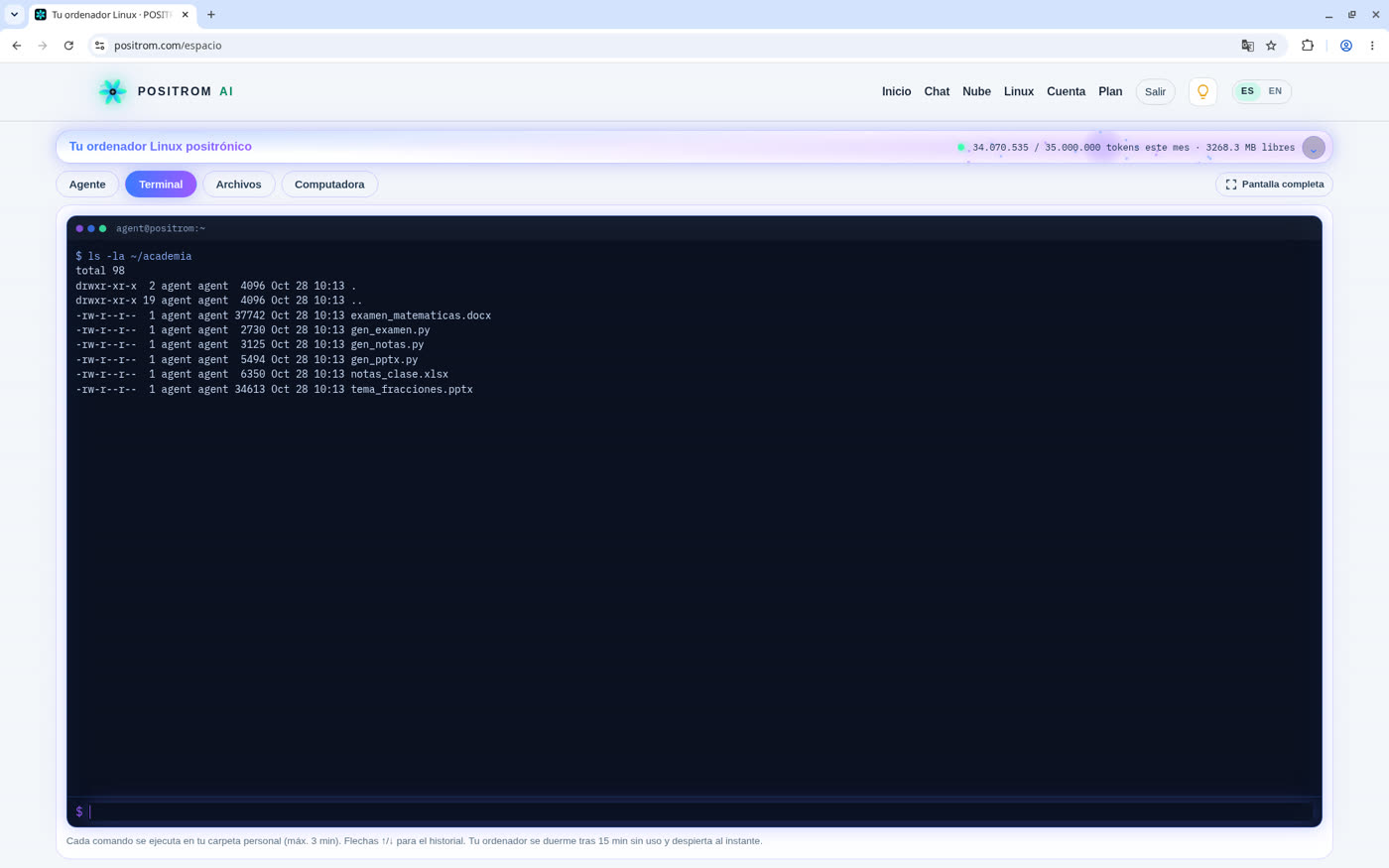1389x868 pixels.
Task: Click the examen_matematicas.docx file name
Action: 421,315
